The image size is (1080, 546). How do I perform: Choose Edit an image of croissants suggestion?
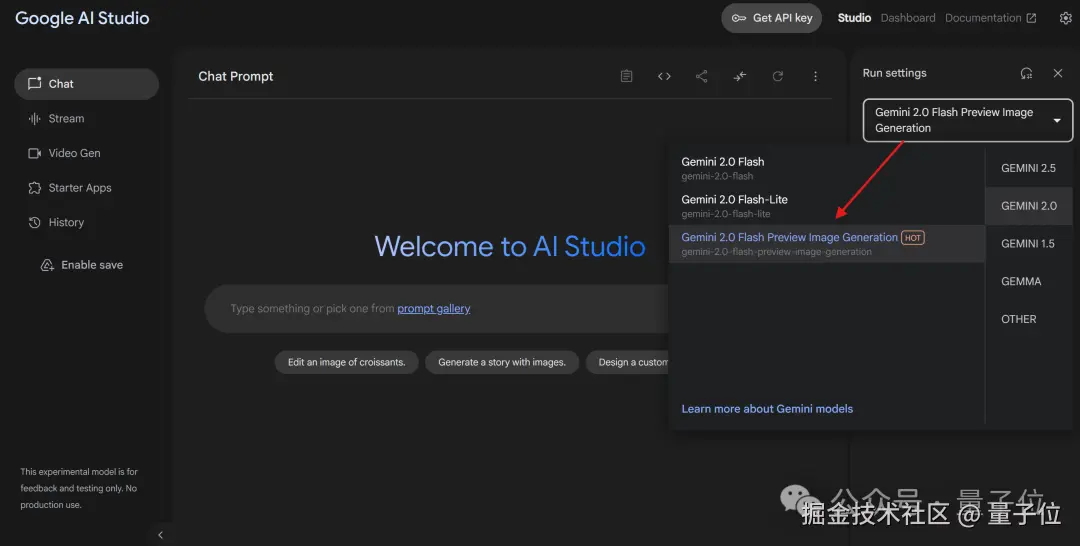[x=346, y=362]
